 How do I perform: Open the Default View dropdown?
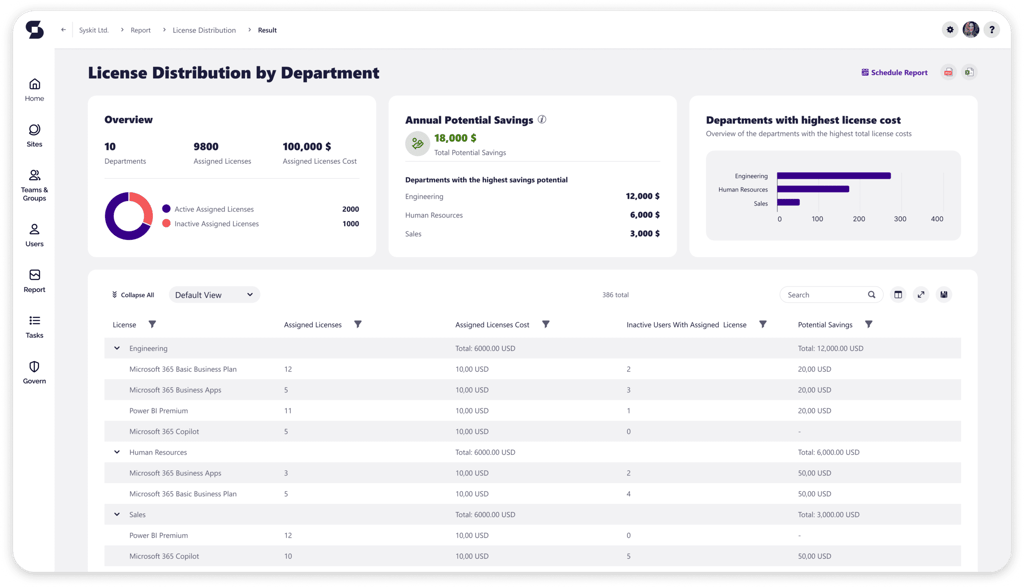(214, 295)
